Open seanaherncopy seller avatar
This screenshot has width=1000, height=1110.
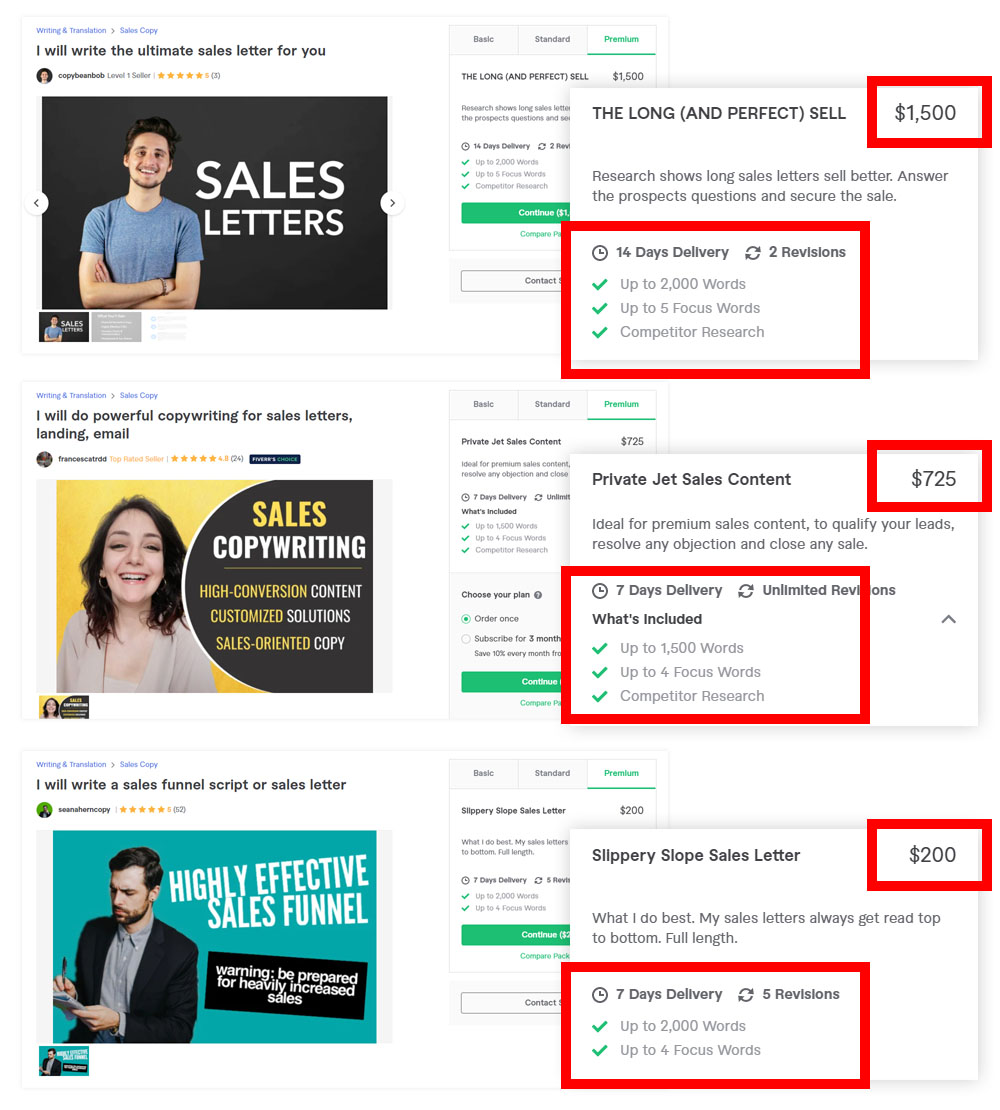click(x=45, y=810)
